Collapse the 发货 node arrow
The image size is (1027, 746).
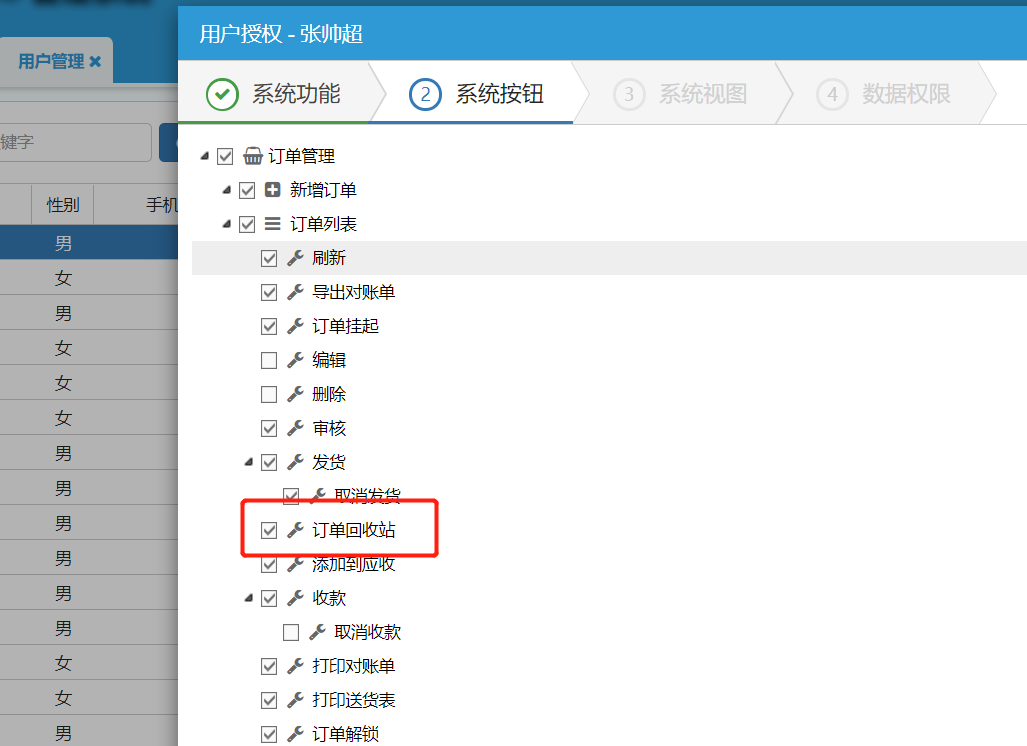pyautogui.click(x=249, y=462)
